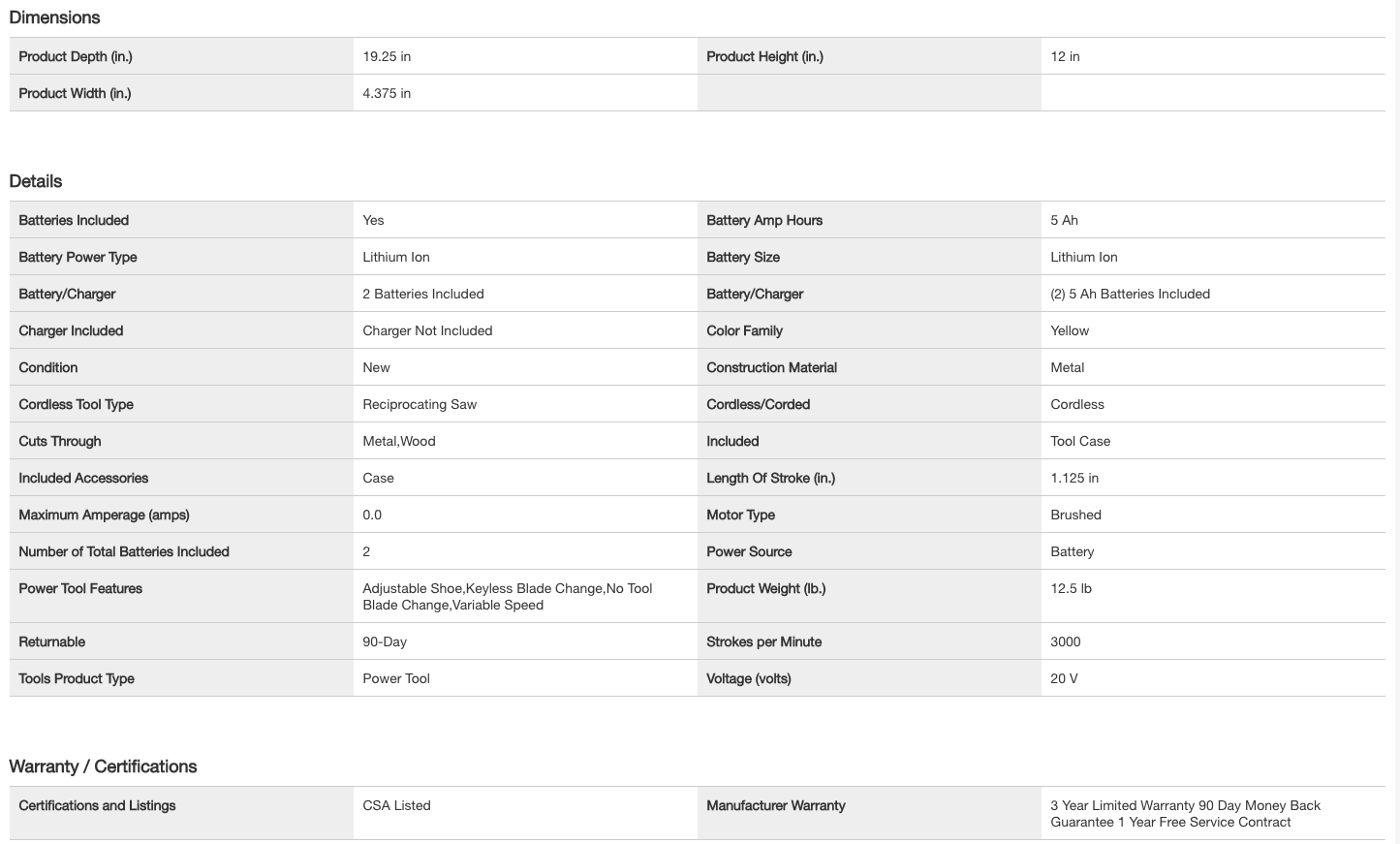Click the Color Family Yellow value

point(1070,330)
